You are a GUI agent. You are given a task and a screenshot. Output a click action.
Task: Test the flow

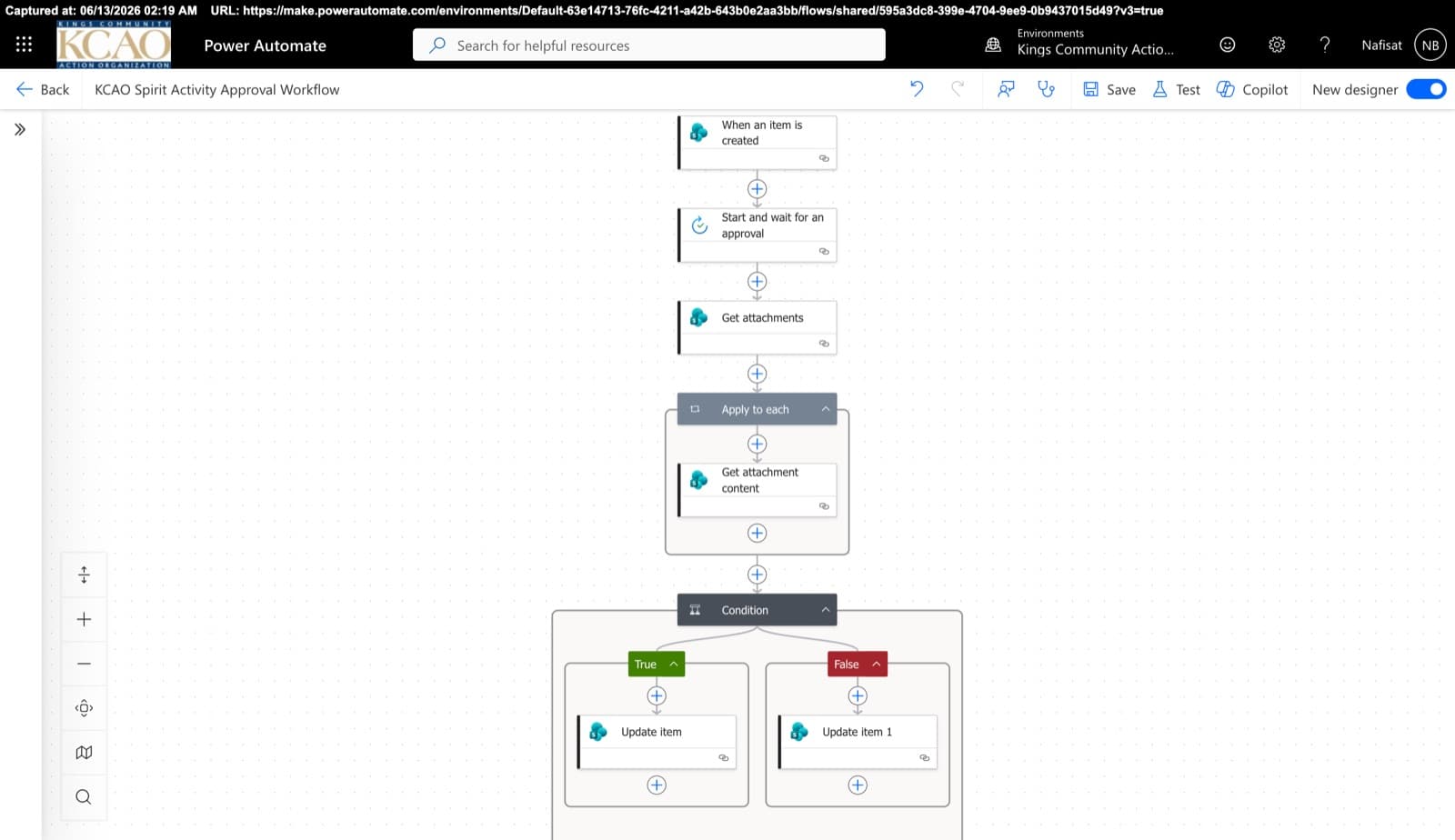(x=1176, y=89)
